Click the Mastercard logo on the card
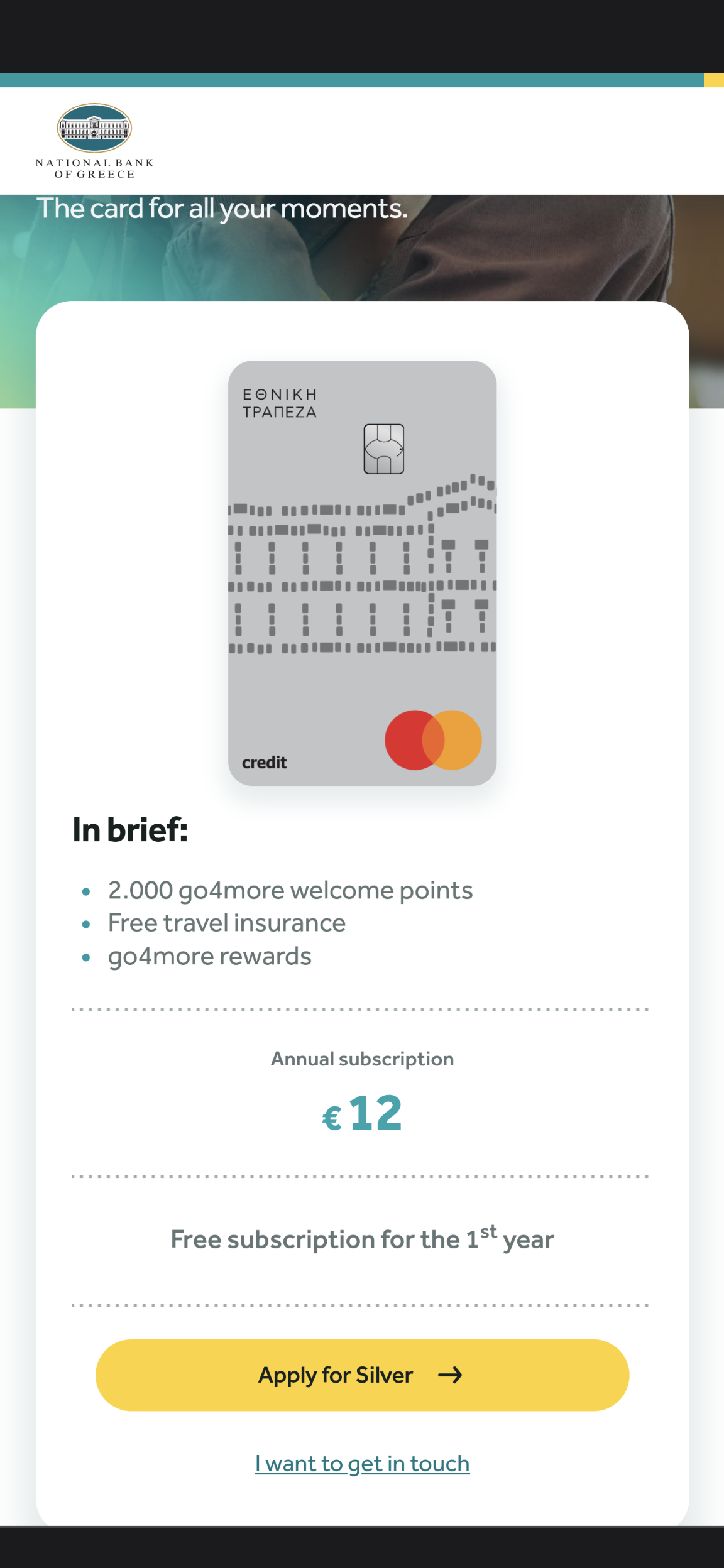This screenshot has width=724, height=1568. coord(433,740)
